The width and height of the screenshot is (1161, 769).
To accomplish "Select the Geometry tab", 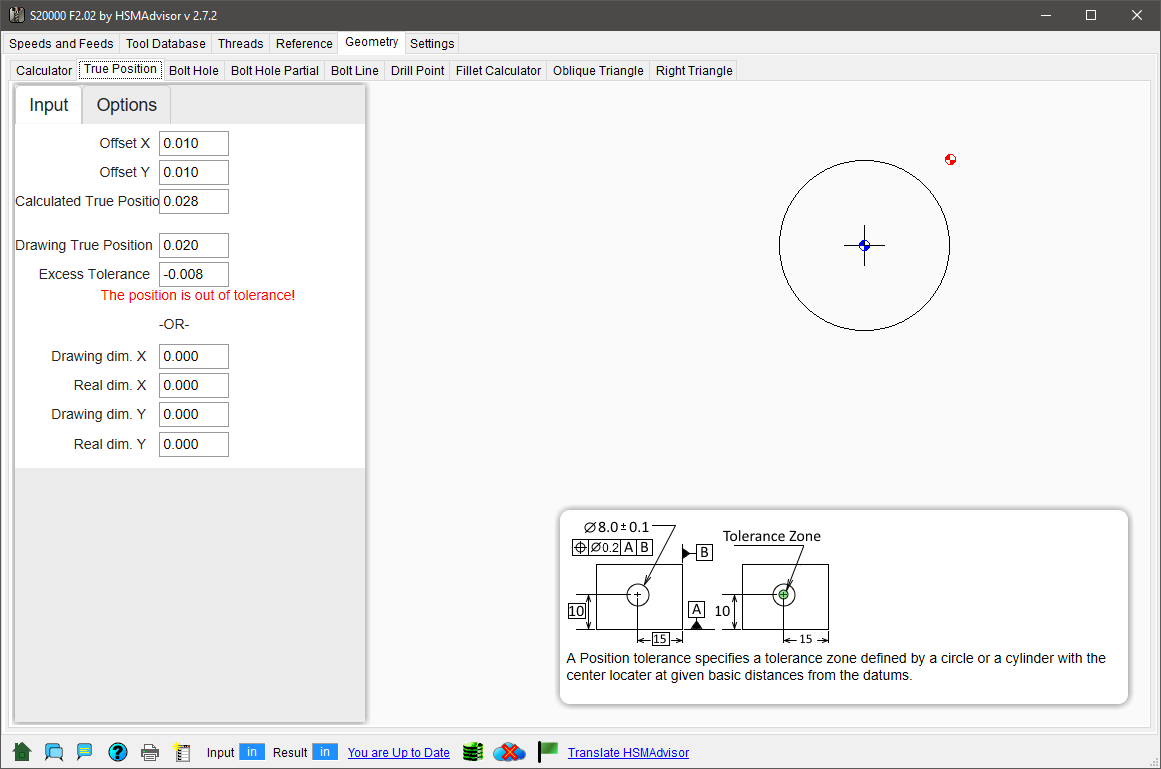I will click(372, 42).
